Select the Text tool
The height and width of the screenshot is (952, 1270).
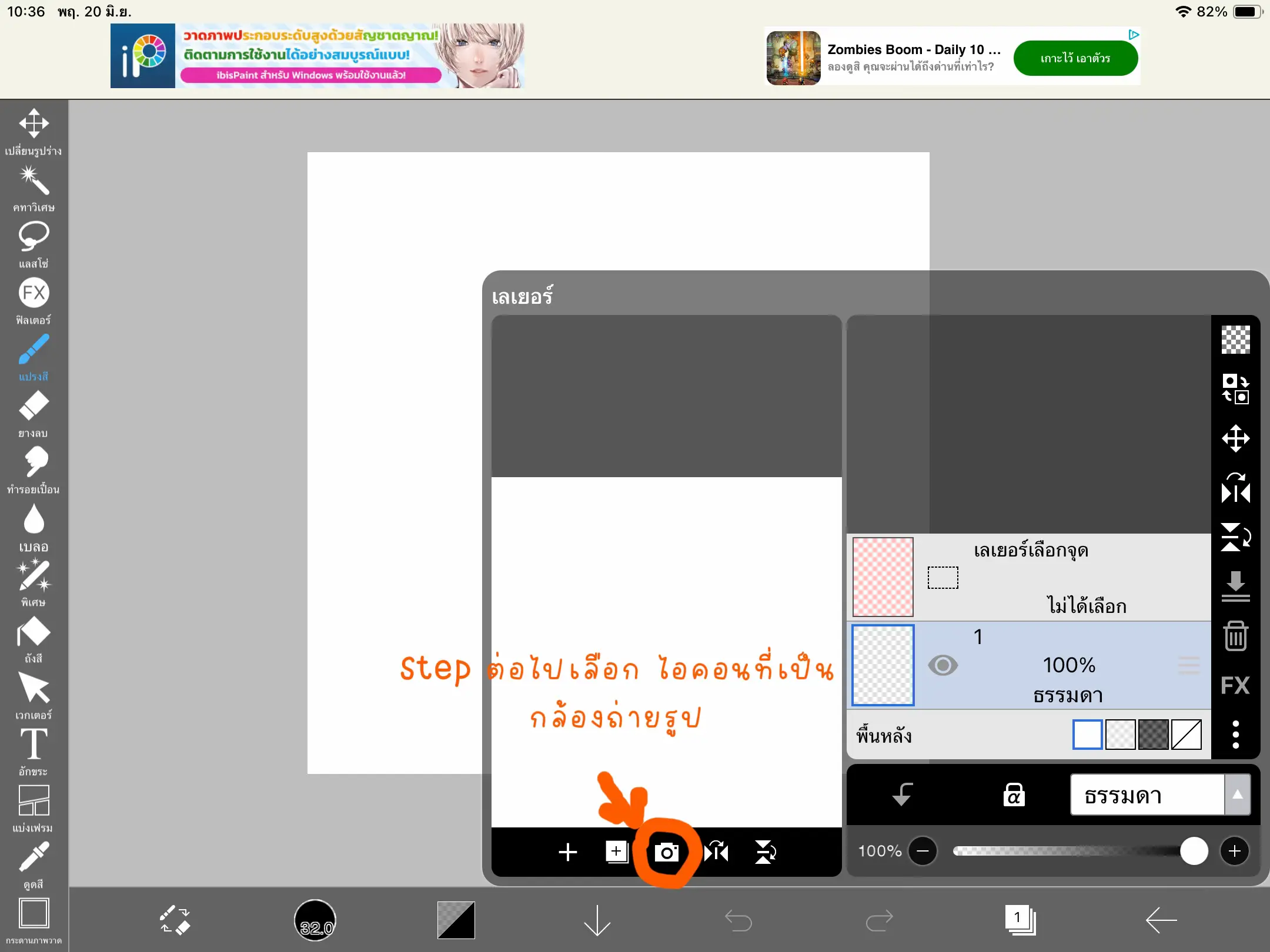tap(34, 744)
